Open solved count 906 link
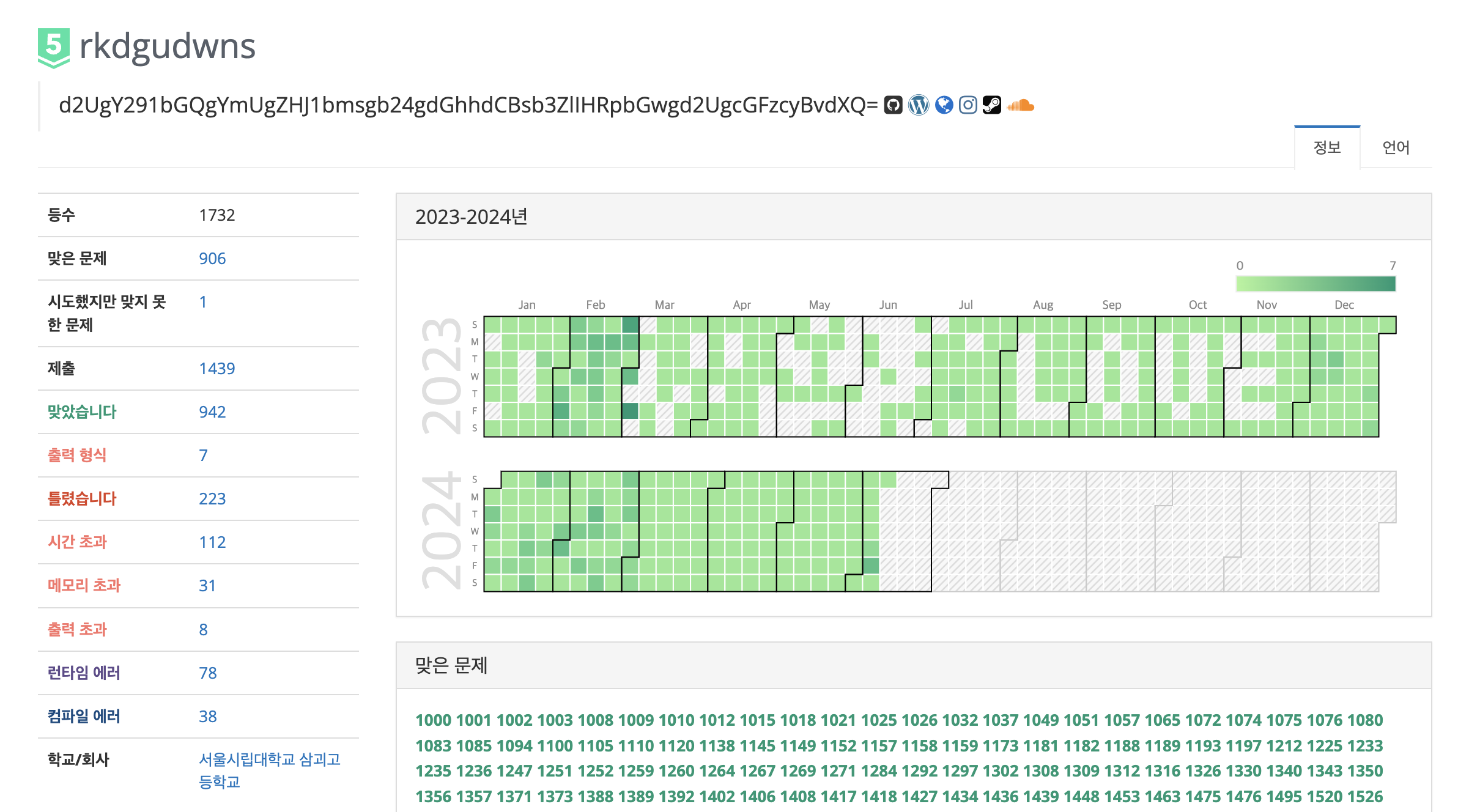The width and height of the screenshot is (1469, 812). pos(212,259)
